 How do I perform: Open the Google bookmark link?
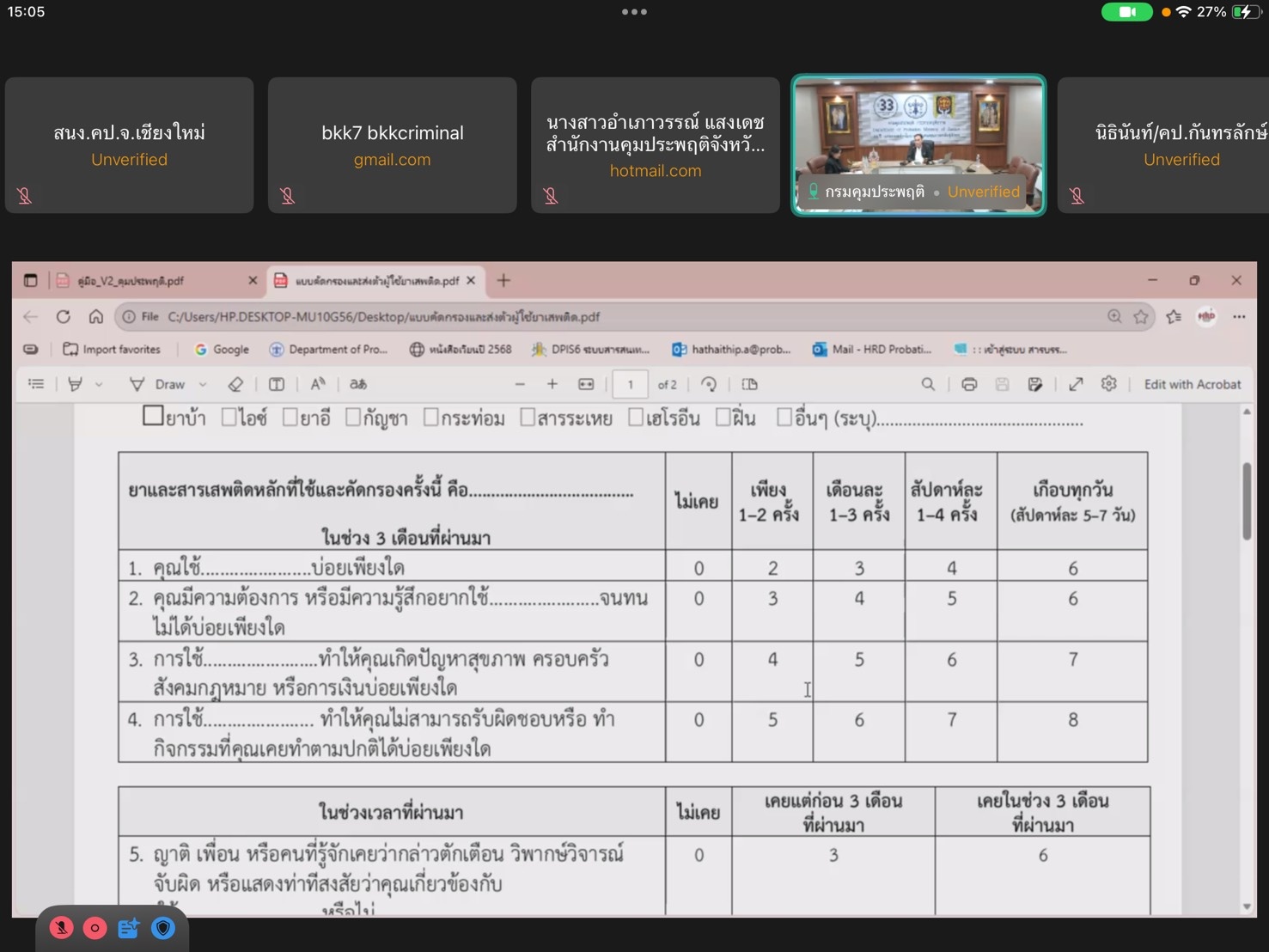pyautogui.click(x=222, y=350)
